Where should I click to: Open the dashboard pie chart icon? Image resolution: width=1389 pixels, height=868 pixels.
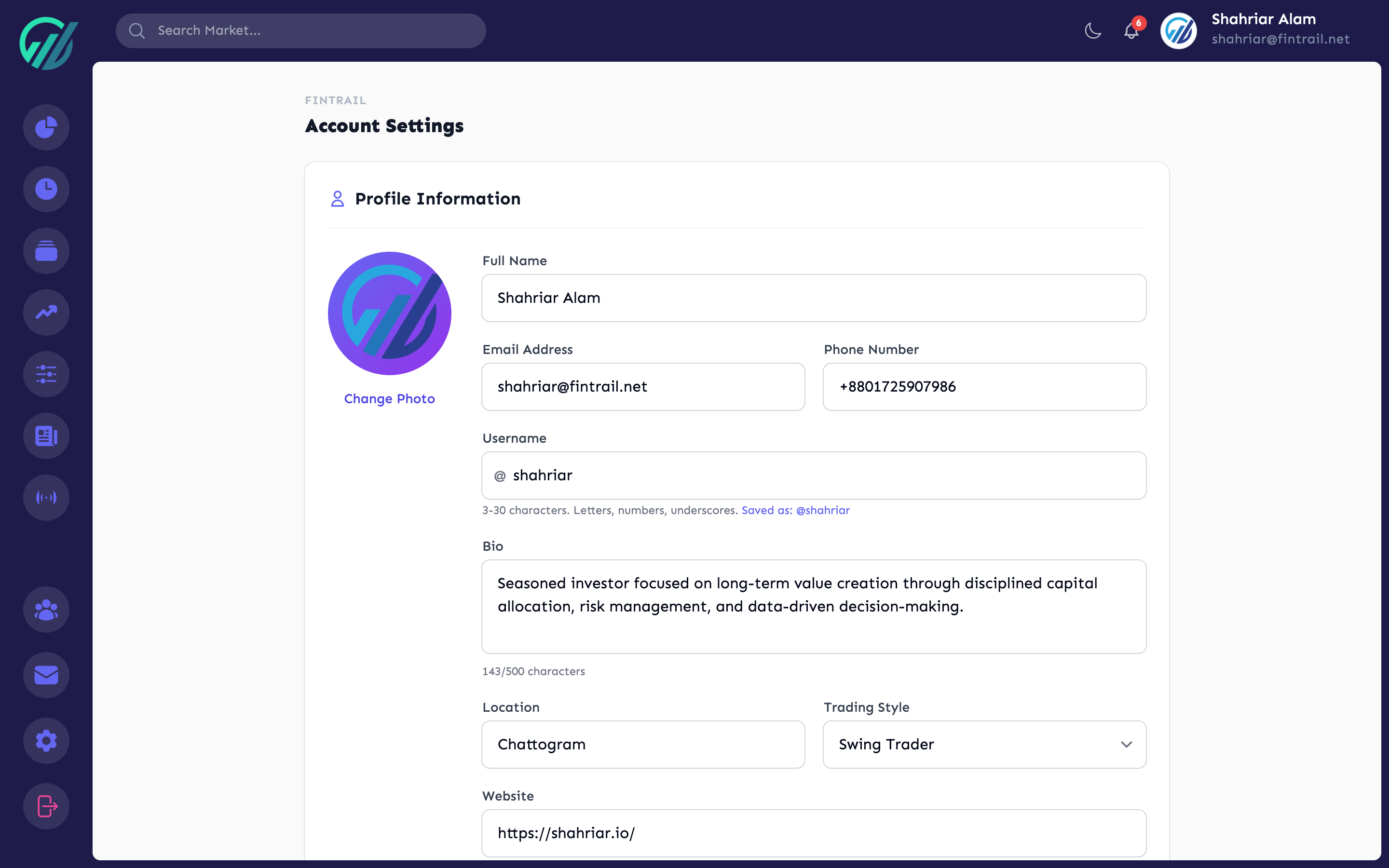click(46, 127)
